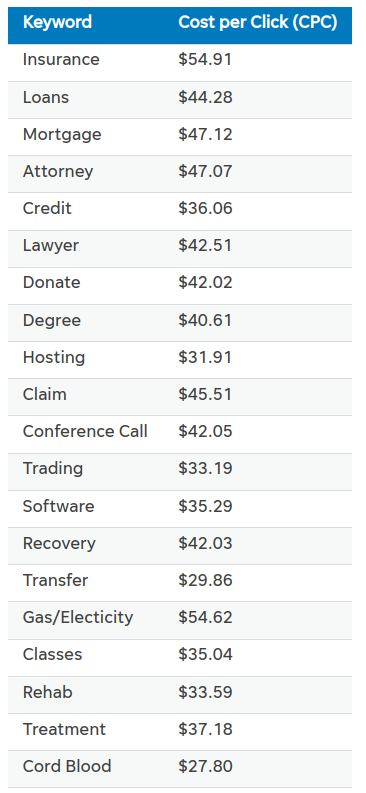Image resolution: width=366 pixels, height=793 pixels.
Task: Click the Loans keyword row
Action: pos(180,97)
